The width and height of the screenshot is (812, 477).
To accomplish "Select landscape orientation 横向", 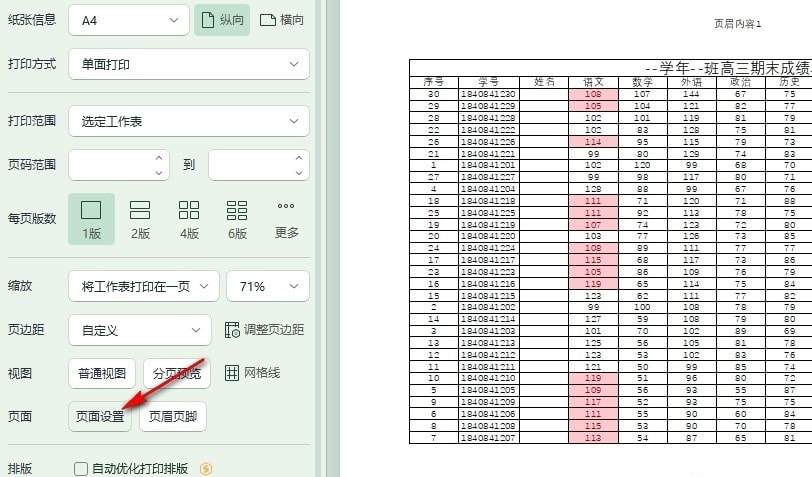I will point(281,20).
